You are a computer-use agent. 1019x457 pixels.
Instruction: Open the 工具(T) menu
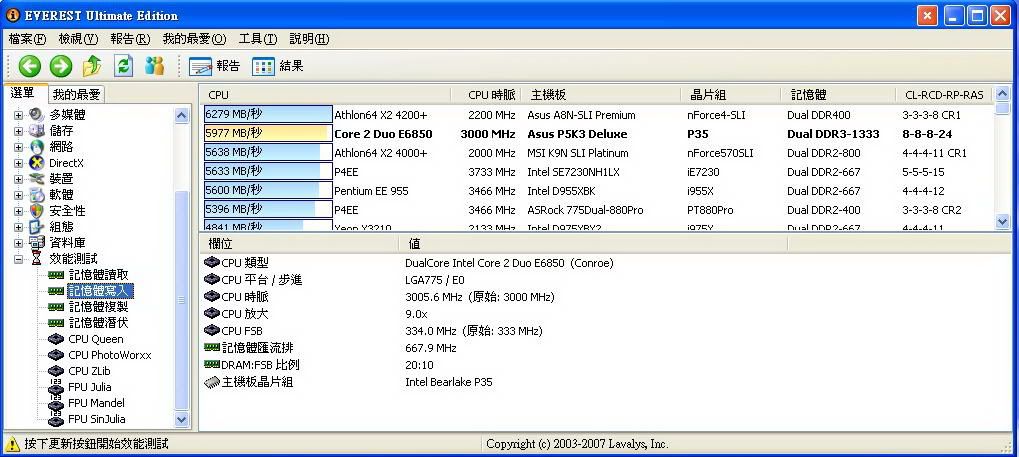point(257,39)
